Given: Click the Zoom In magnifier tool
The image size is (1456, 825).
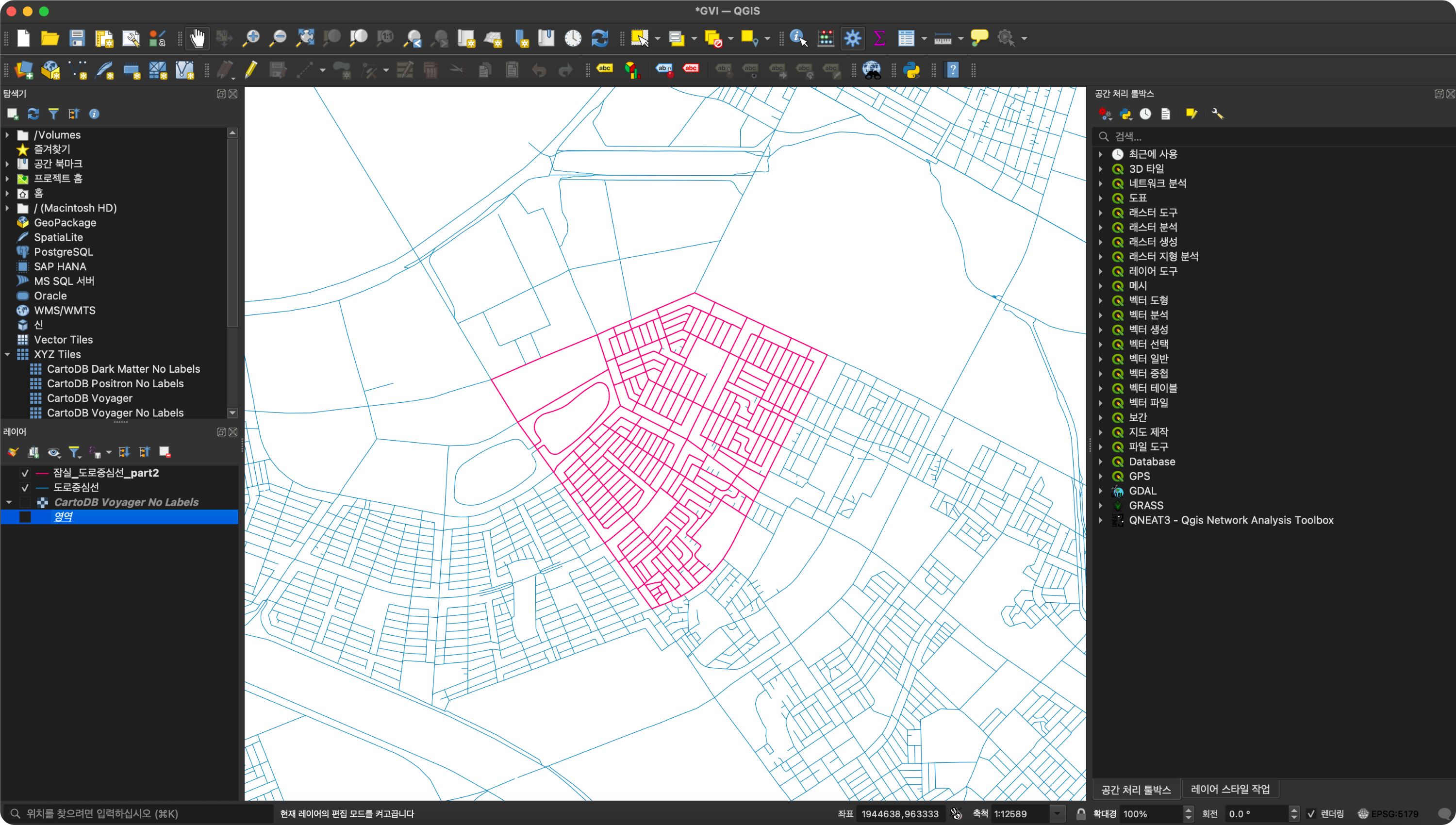Looking at the screenshot, I should click(251, 38).
